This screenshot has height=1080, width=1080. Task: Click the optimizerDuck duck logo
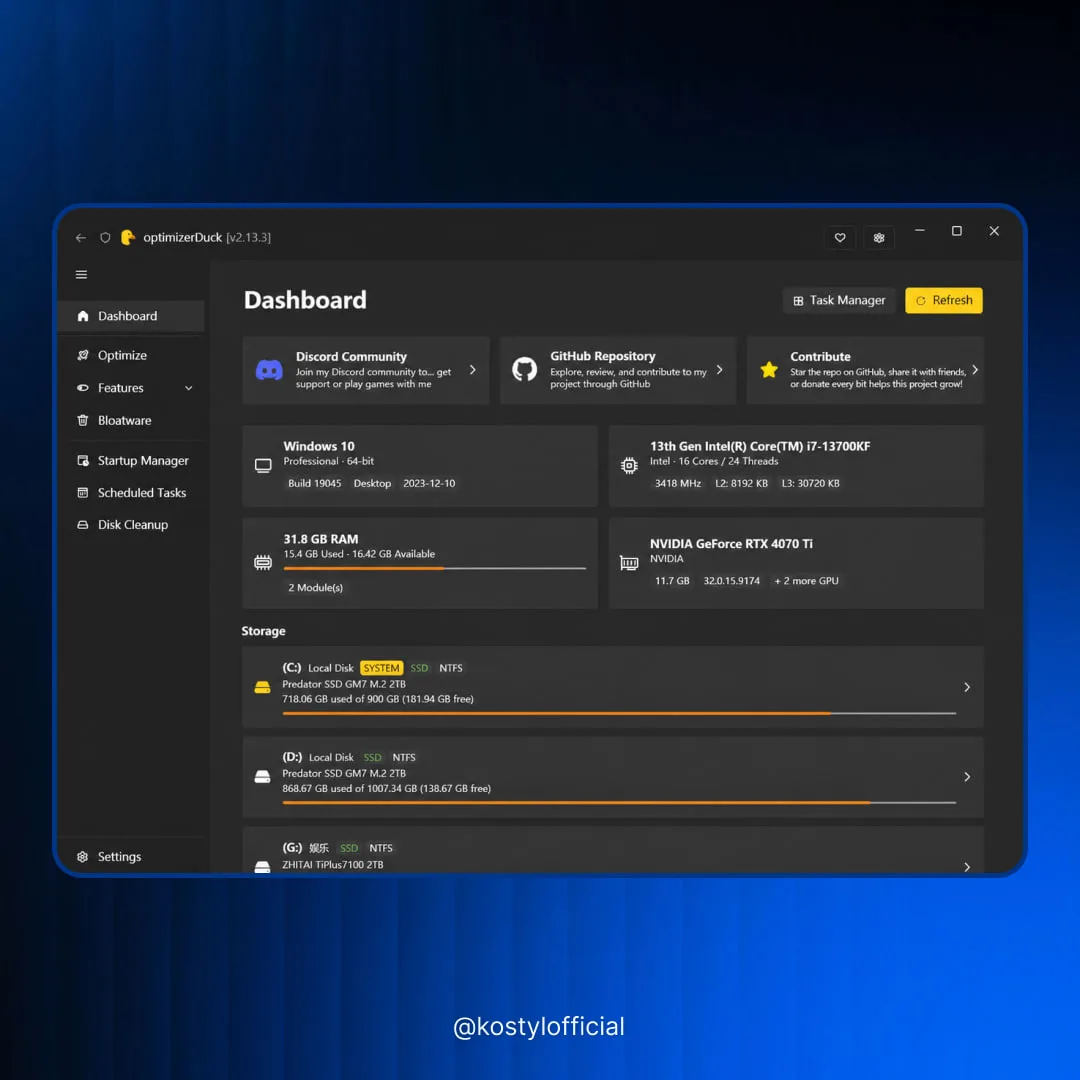click(x=128, y=238)
